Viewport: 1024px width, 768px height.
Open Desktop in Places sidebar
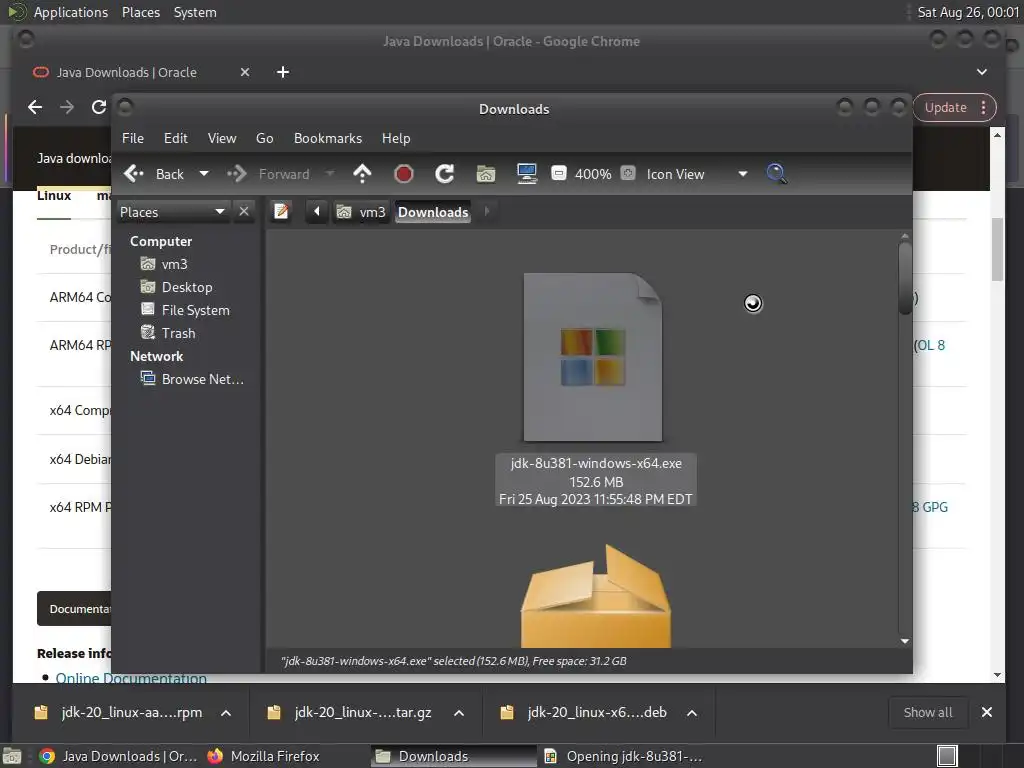187,287
